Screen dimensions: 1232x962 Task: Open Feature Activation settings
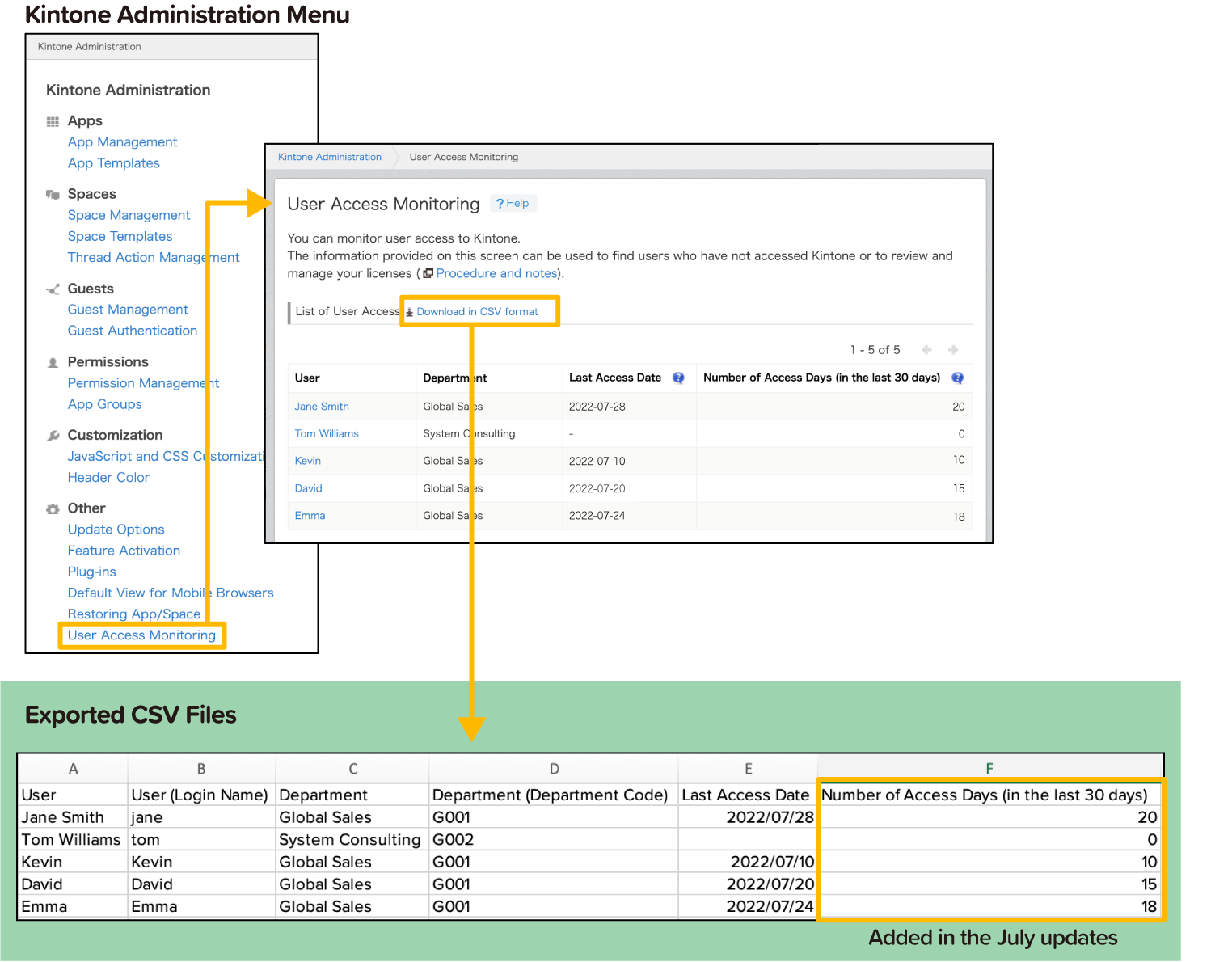pos(124,551)
